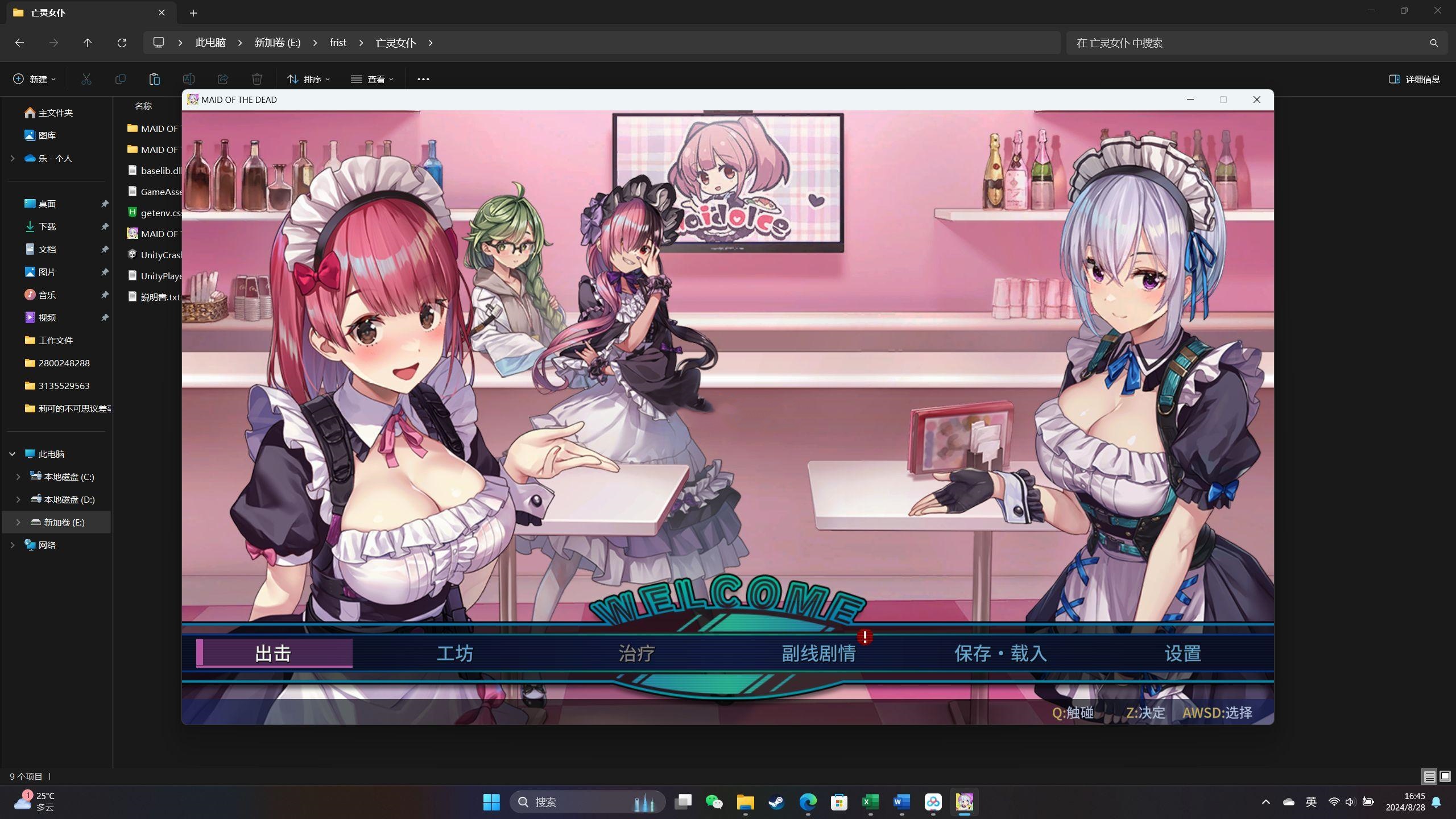Viewport: 1456px width, 819px height.
Task: Go up one folder level
Action: 88,43
